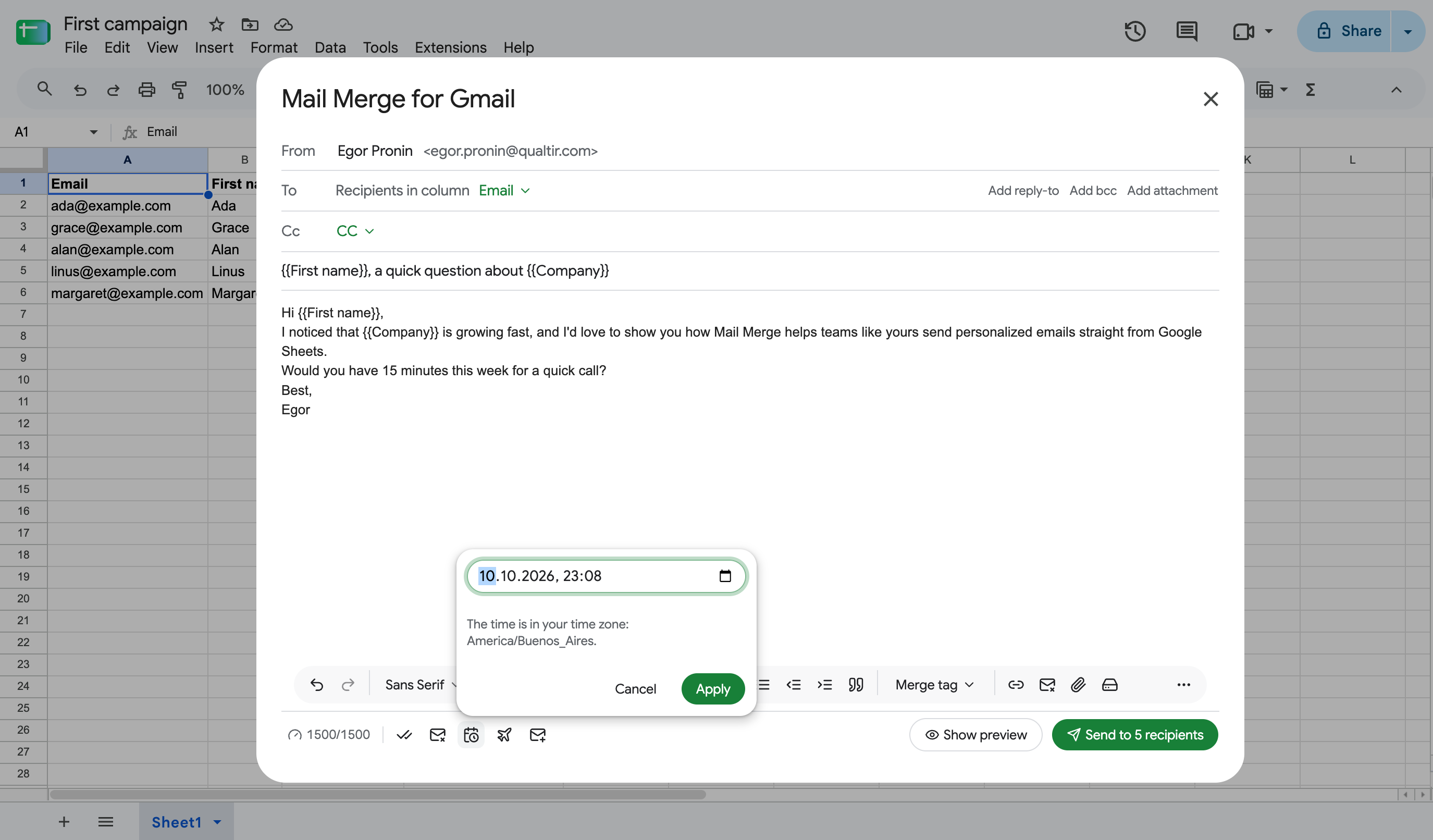Image resolution: width=1433 pixels, height=840 pixels.
Task: Open the three-dots more options in editor toolbar
Action: (x=1183, y=685)
